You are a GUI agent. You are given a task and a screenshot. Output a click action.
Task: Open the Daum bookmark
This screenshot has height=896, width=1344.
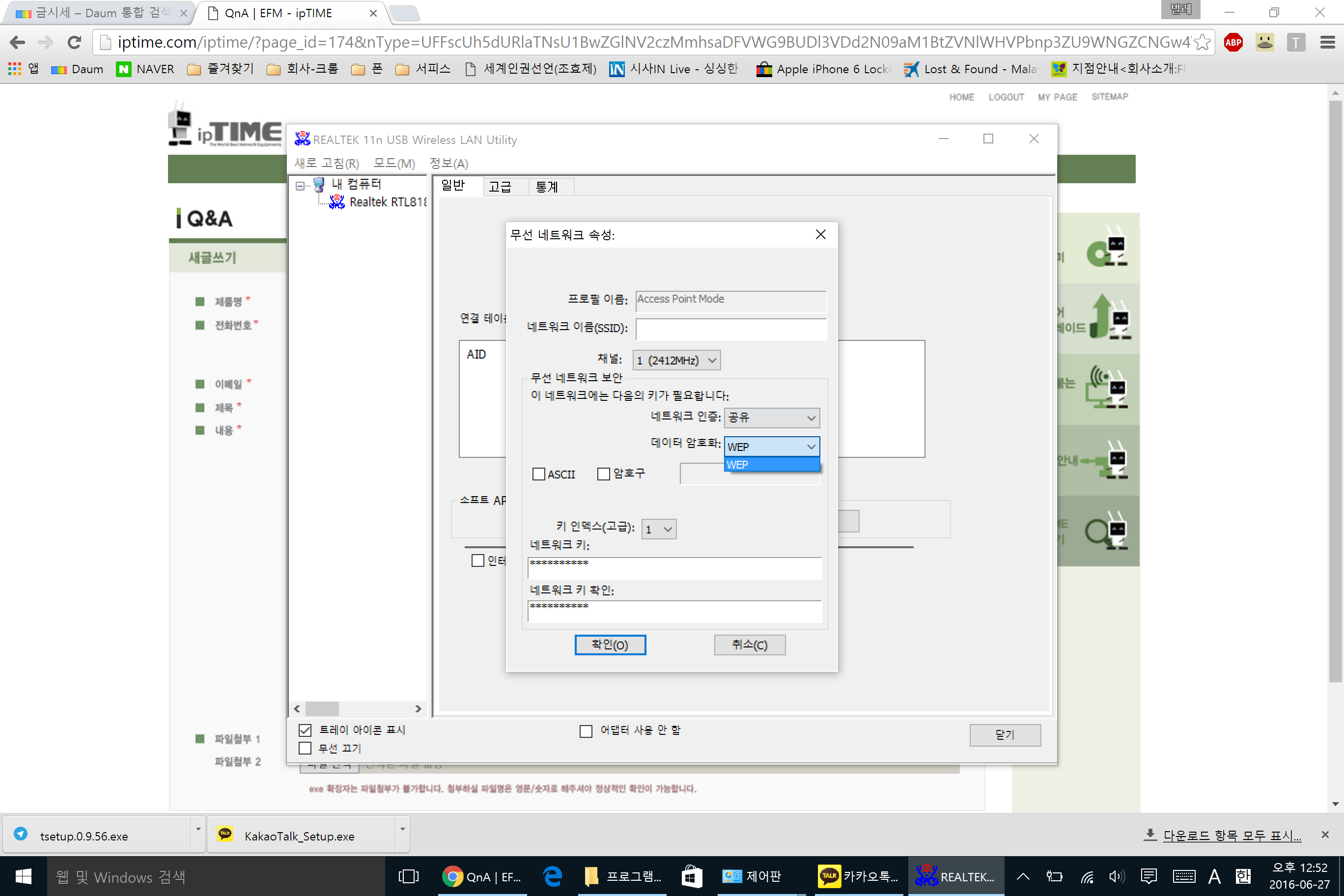77,69
